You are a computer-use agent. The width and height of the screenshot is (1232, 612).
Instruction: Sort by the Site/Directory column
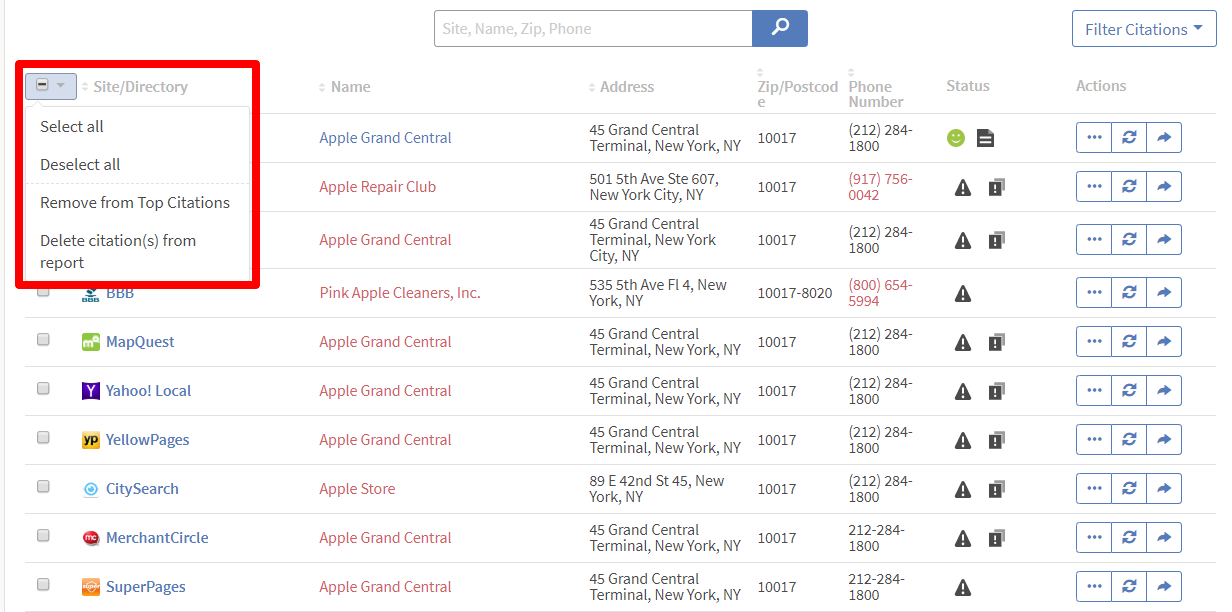click(x=140, y=87)
